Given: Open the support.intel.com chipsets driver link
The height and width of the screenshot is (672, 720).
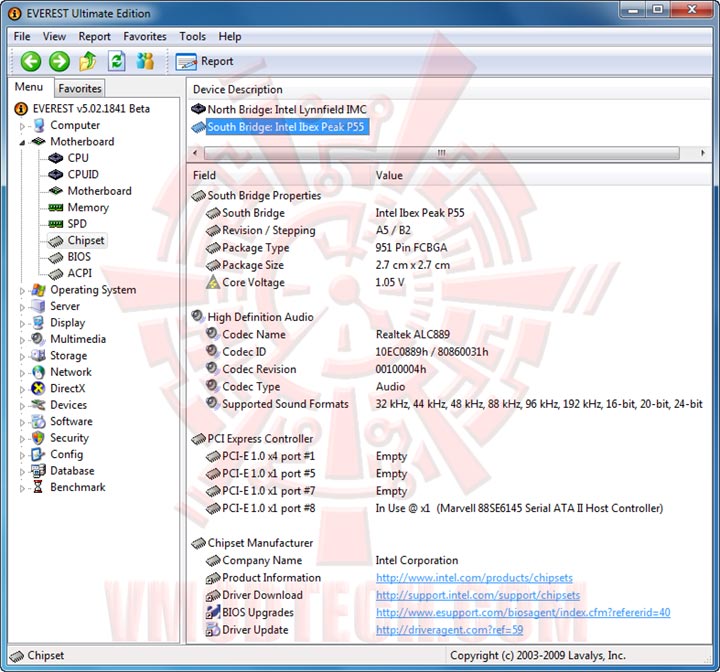Looking at the screenshot, I should click(478, 595).
